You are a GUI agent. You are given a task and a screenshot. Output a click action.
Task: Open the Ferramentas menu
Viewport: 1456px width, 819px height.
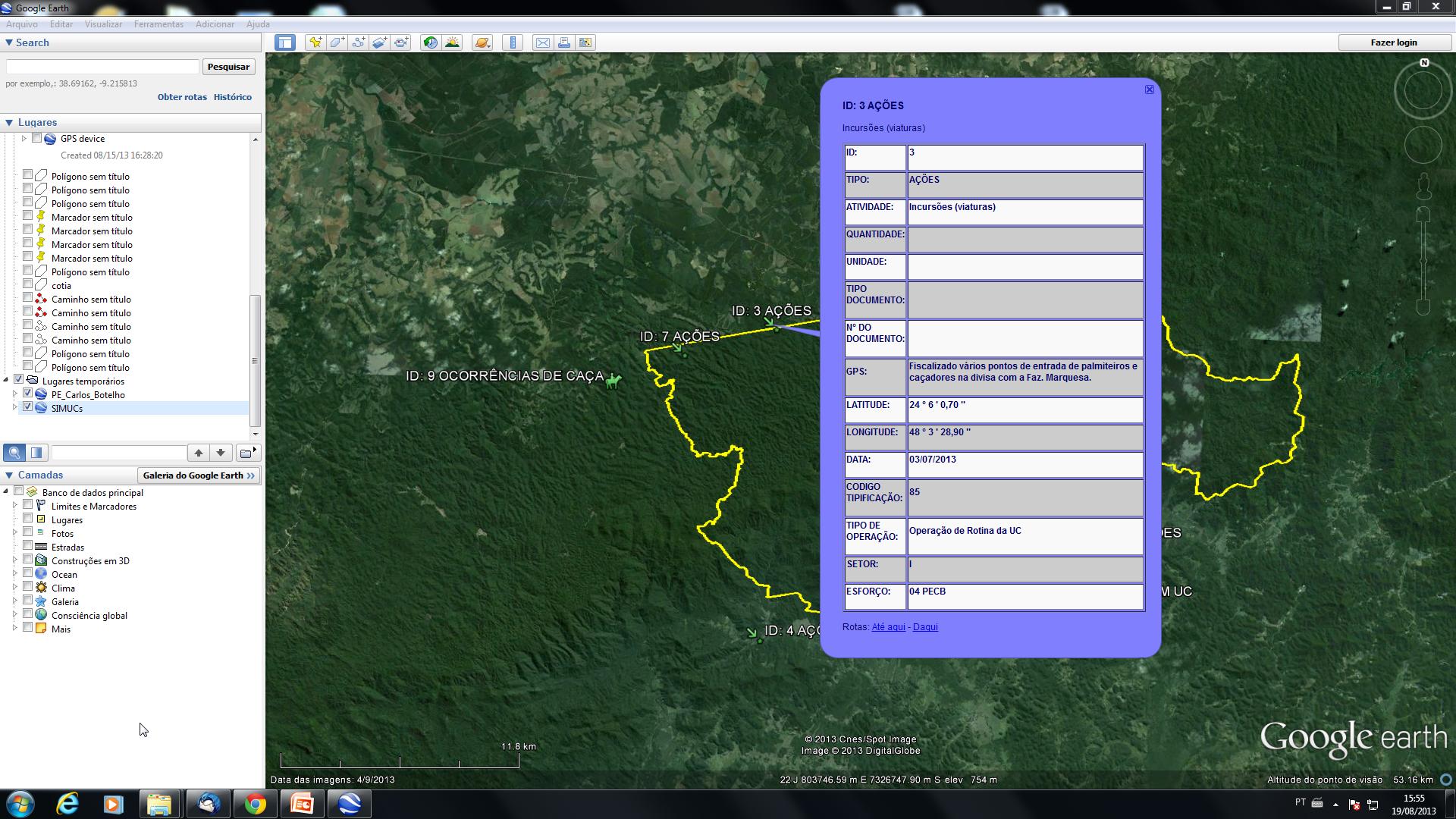(x=158, y=24)
